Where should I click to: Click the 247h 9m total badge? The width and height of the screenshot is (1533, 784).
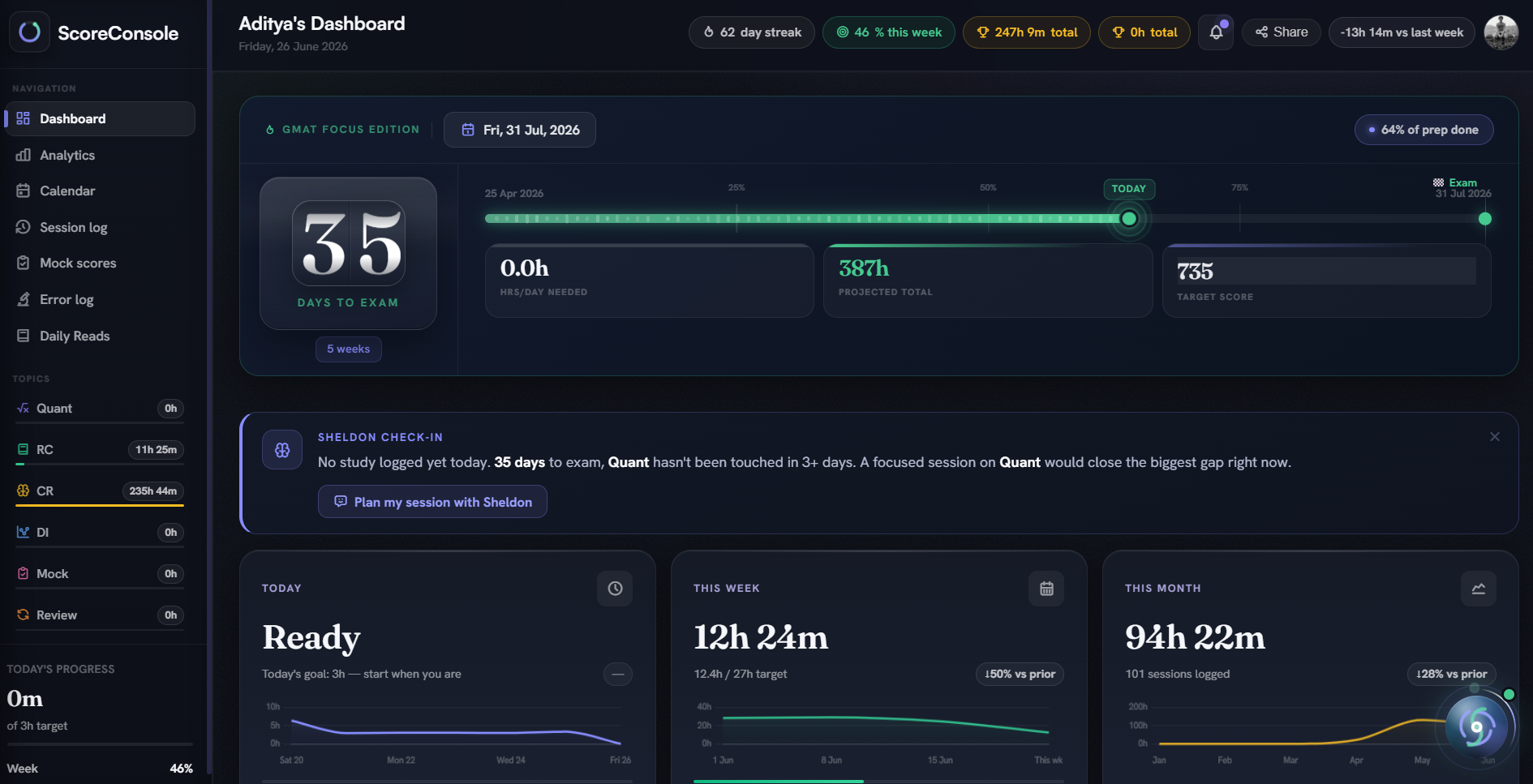[x=1027, y=32]
